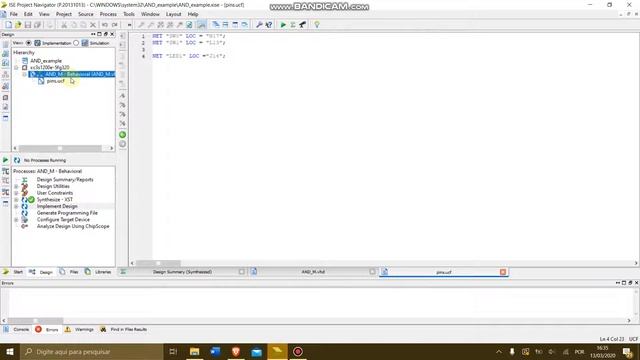640x360 pixels.
Task: Click the Open file toolbar icon
Action: pos(18,25)
